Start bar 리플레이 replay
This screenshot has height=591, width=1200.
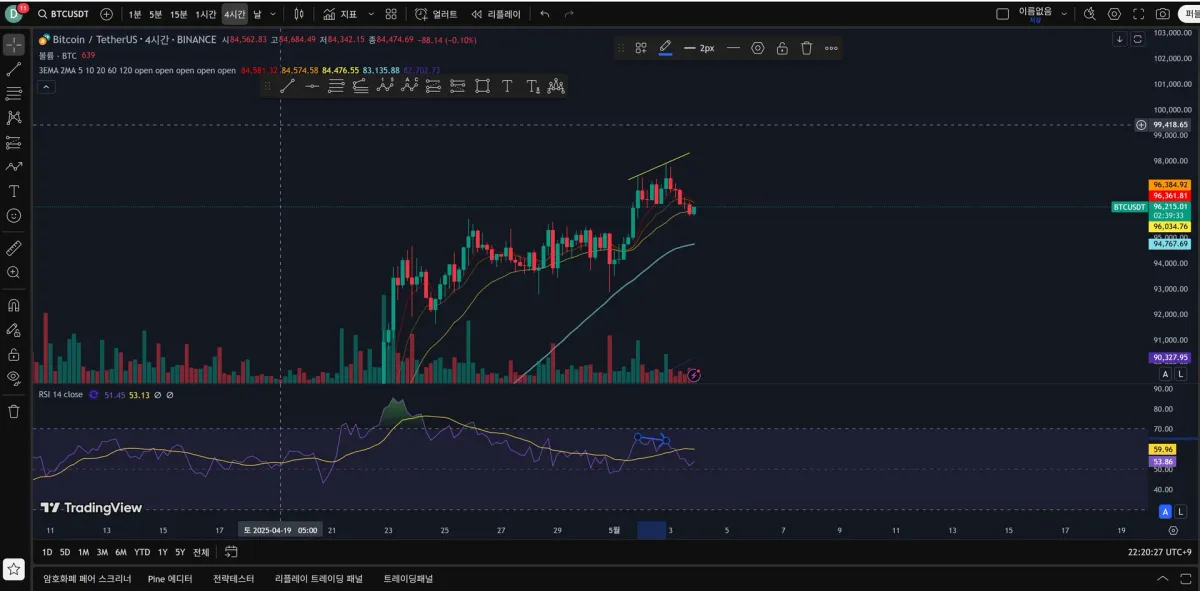point(496,14)
